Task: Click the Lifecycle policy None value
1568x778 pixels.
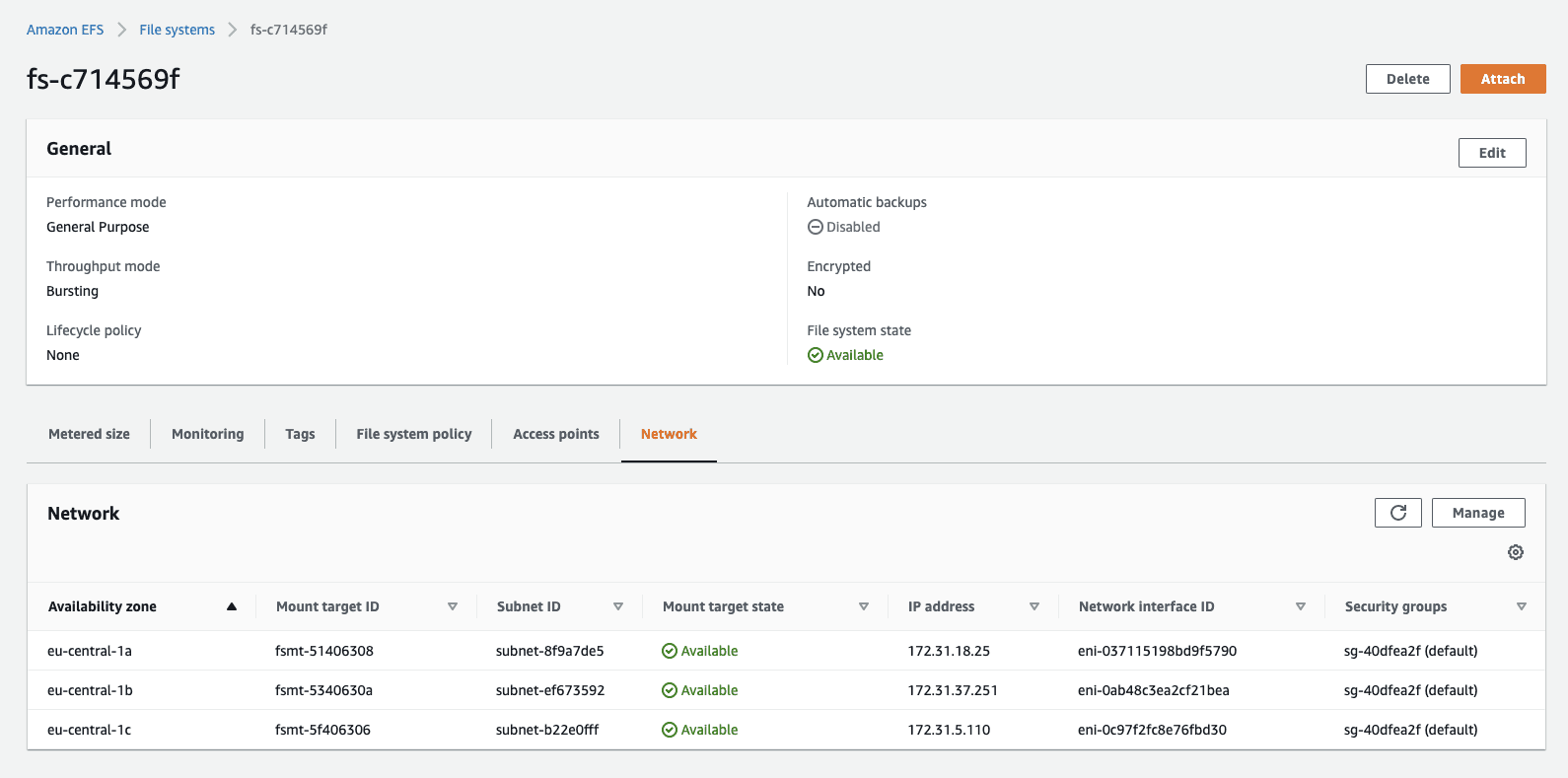Action: point(63,355)
